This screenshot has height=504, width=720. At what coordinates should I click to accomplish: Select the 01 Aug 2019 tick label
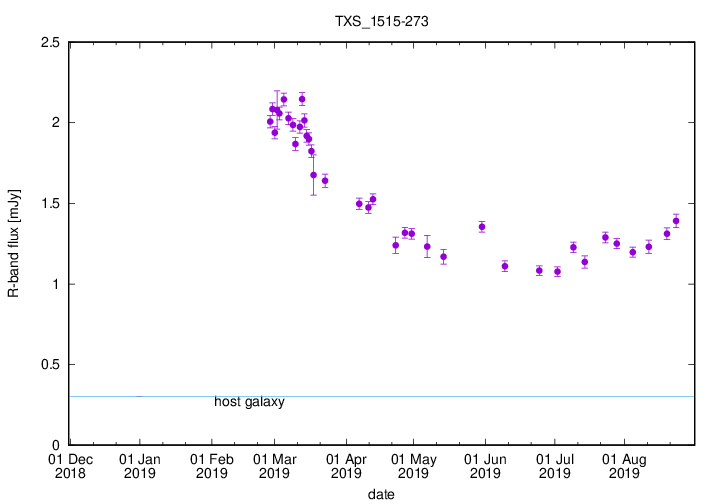[x=625, y=467]
